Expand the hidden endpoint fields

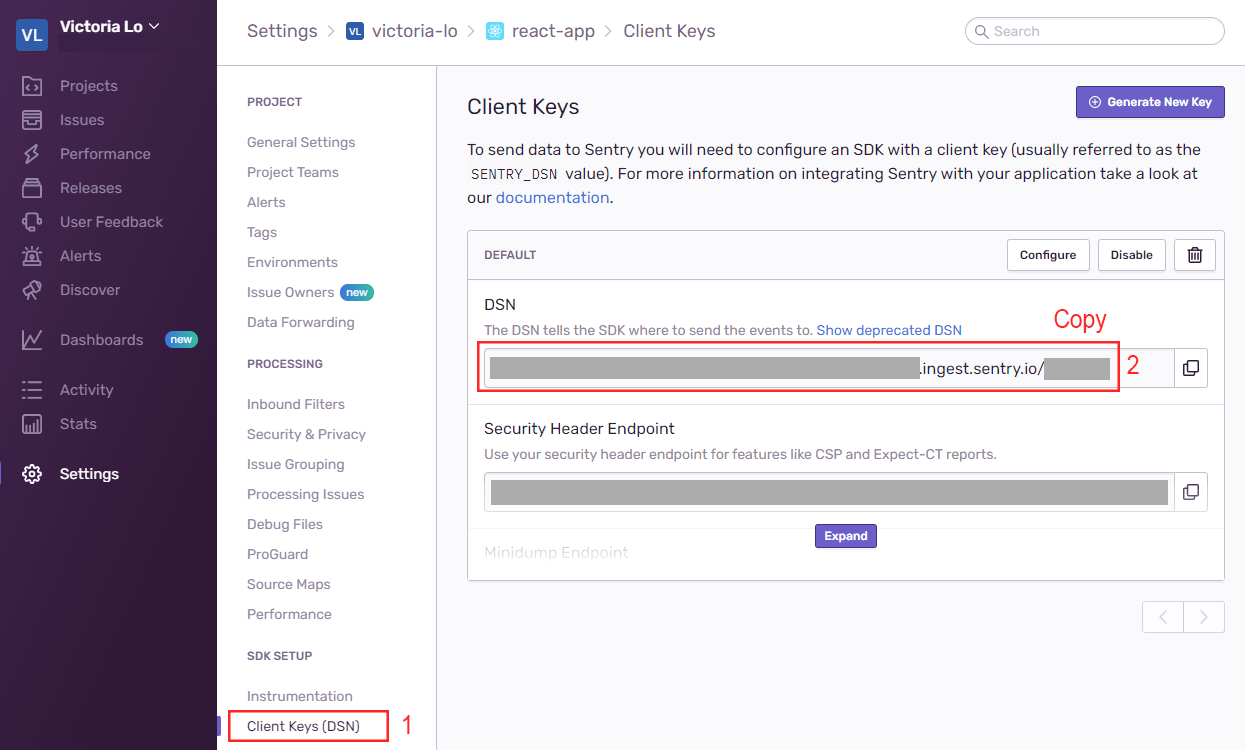(846, 536)
